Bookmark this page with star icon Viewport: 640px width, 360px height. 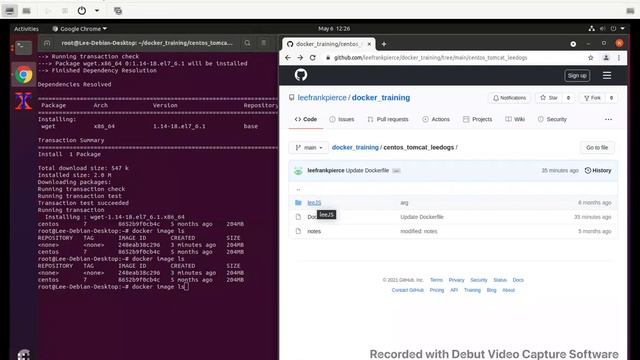591,58
